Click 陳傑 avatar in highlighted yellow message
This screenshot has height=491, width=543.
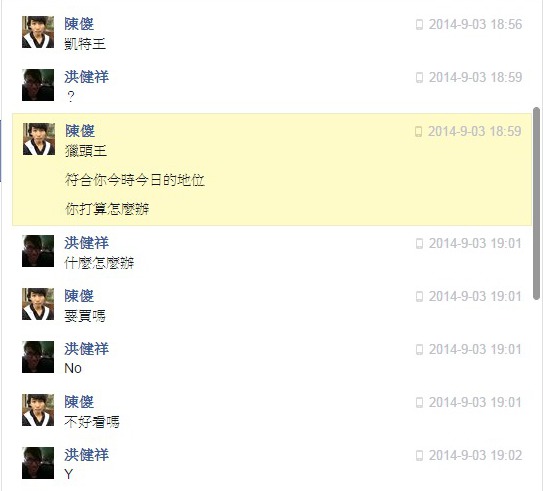coord(39,139)
